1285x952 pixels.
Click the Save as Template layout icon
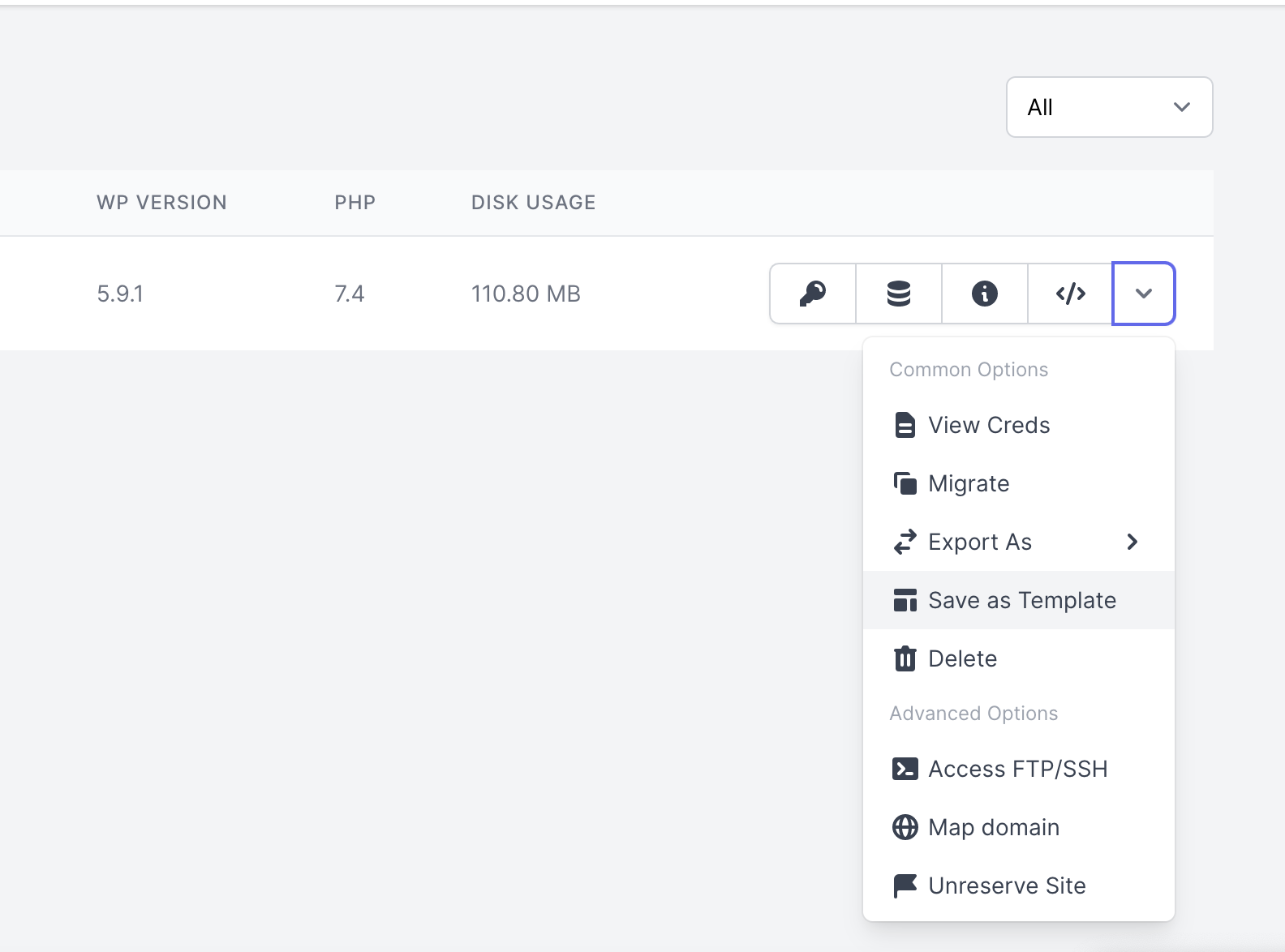pos(905,600)
